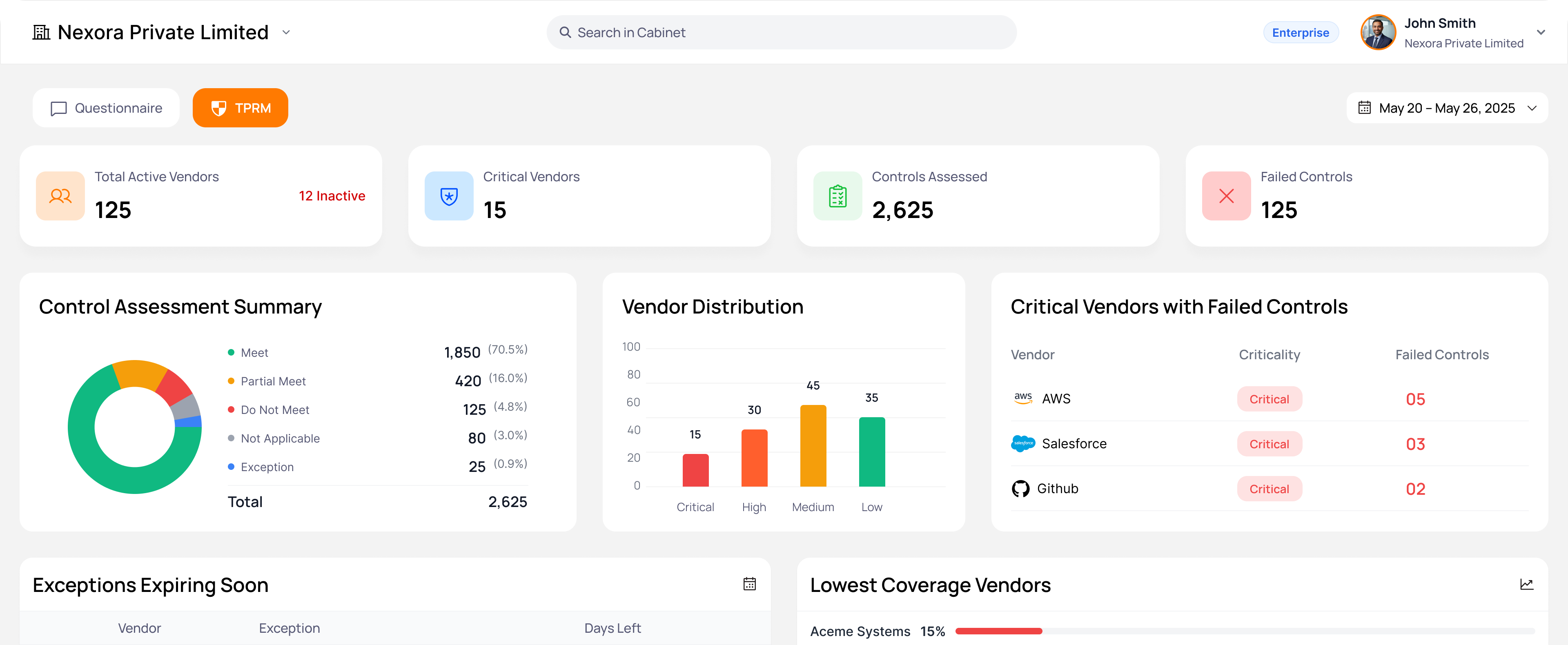
Task: Click the Enterprise plan badge
Action: (1300, 33)
